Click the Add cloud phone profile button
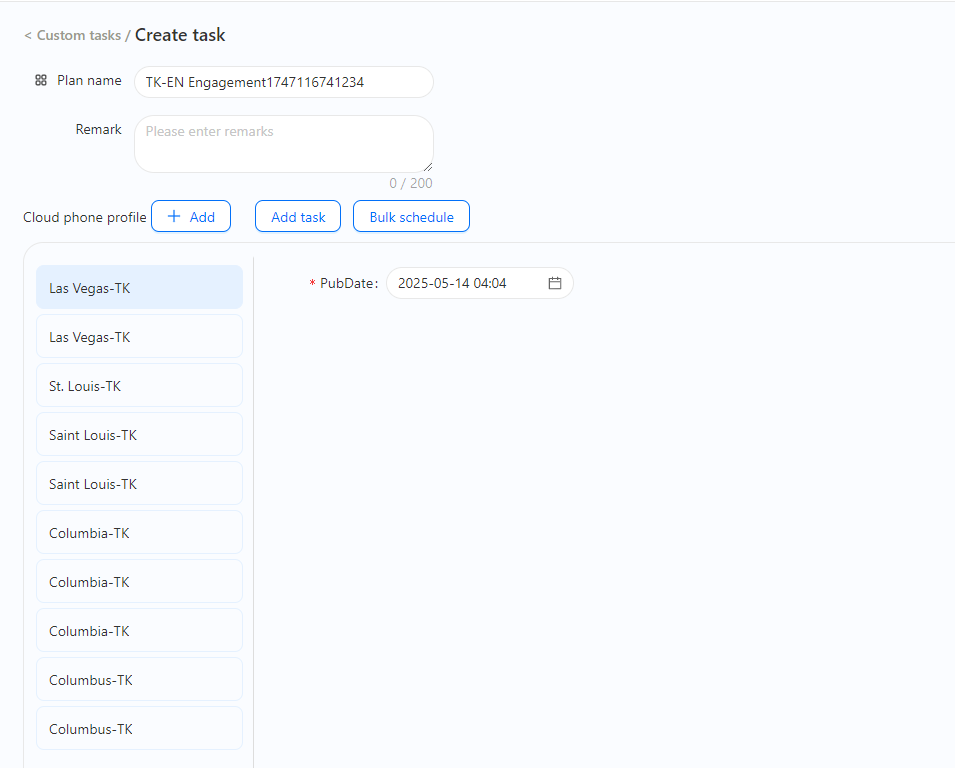The height and width of the screenshot is (768, 955). (x=191, y=216)
